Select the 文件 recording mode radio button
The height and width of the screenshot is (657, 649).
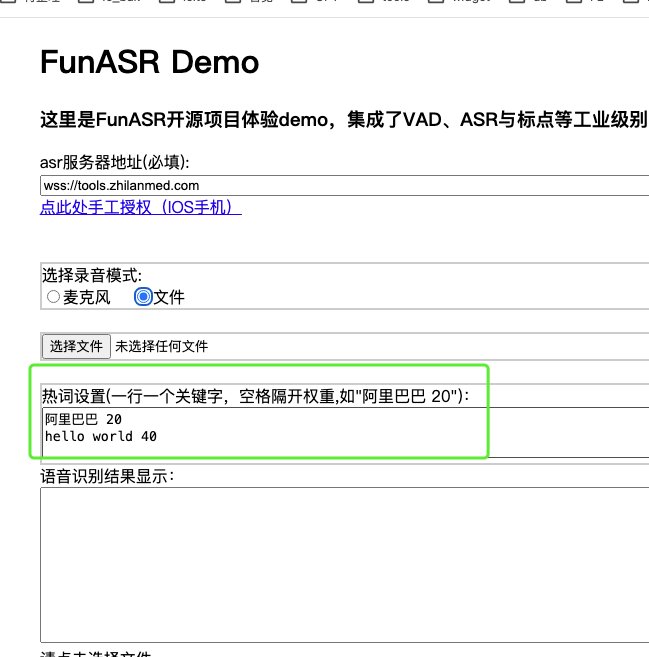point(143,297)
